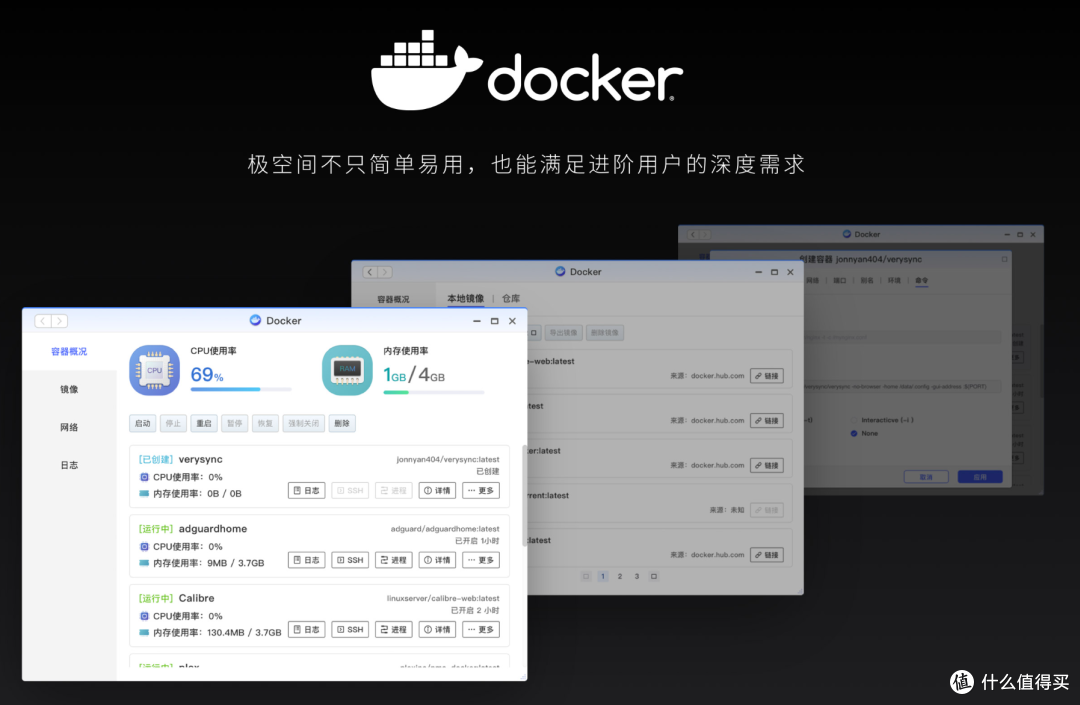This screenshot has width=1080, height=705.
Task: Open 详情 for the verysync container
Action: coord(437,491)
